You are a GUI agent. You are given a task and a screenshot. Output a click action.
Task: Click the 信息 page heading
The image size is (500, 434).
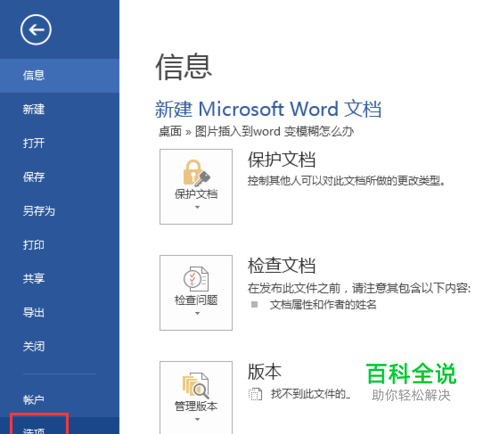tap(183, 67)
